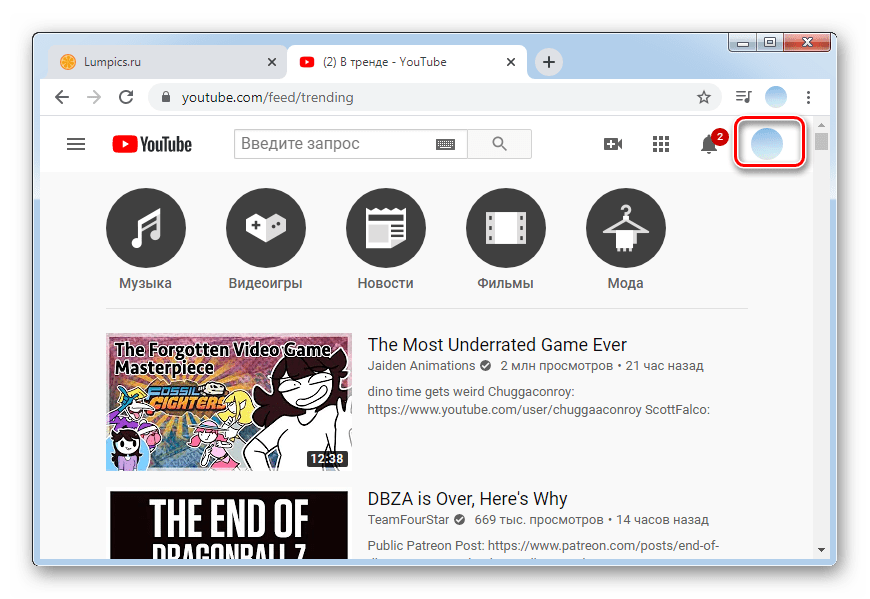870x599 pixels.
Task: Bookmark this page with the star icon
Action: click(704, 98)
